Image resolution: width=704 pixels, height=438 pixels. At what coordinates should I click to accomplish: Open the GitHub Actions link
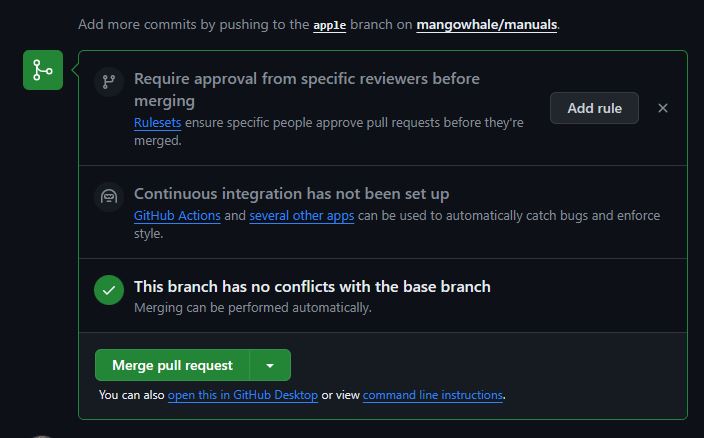point(177,215)
